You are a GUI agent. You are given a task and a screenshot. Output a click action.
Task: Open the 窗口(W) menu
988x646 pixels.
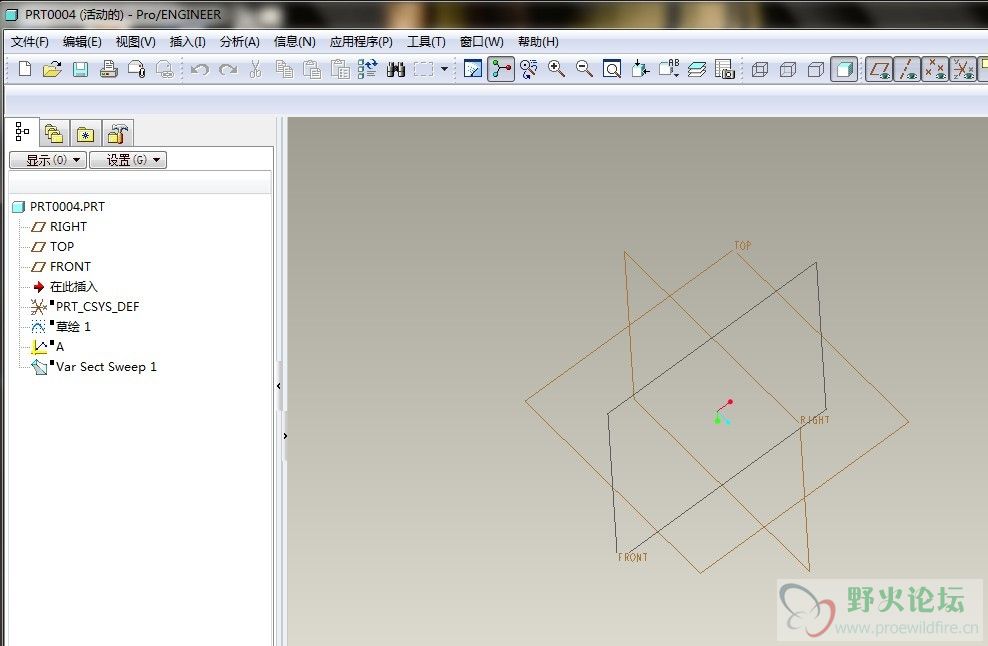481,42
